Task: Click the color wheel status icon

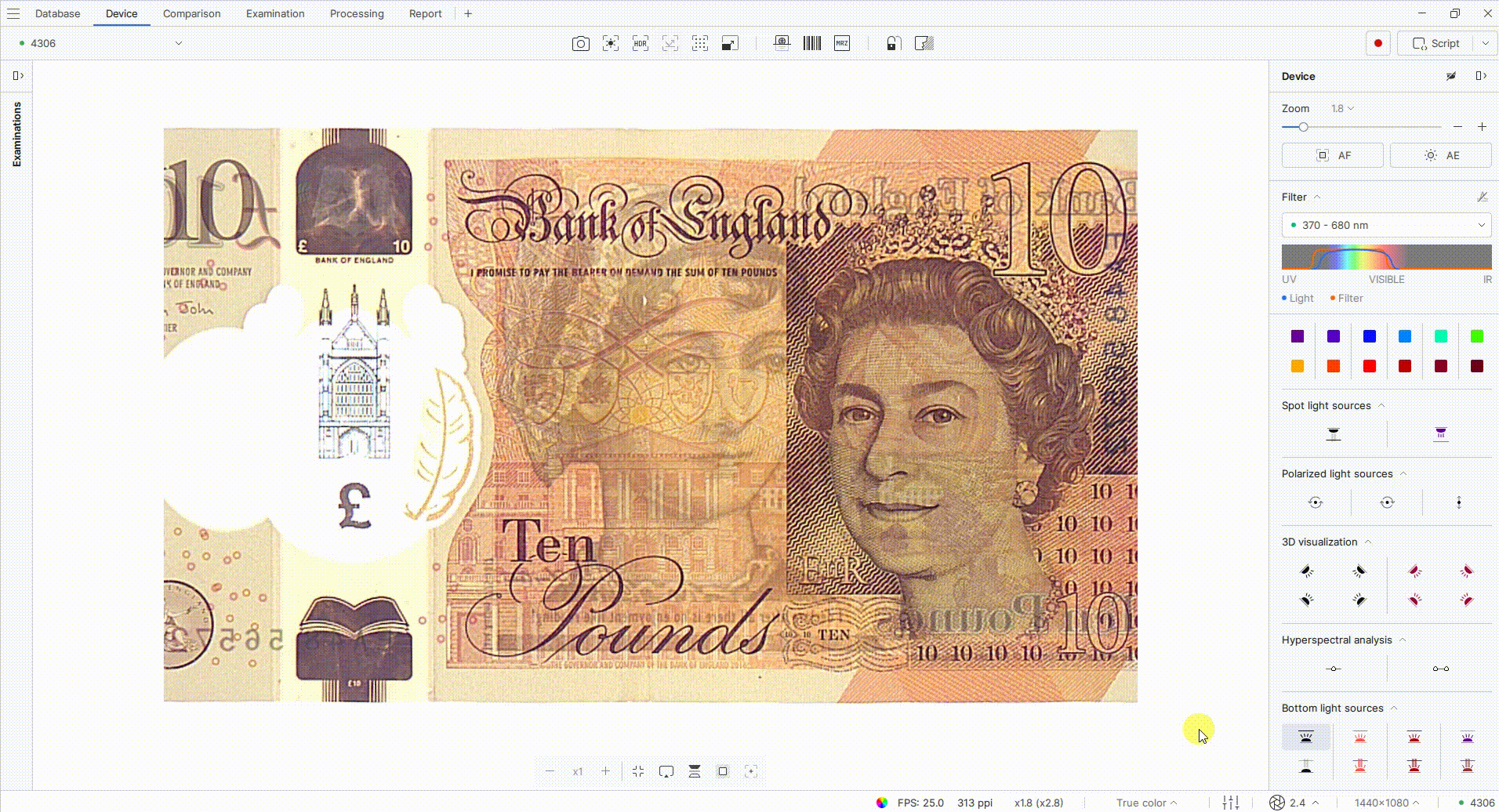Action: point(882,803)
